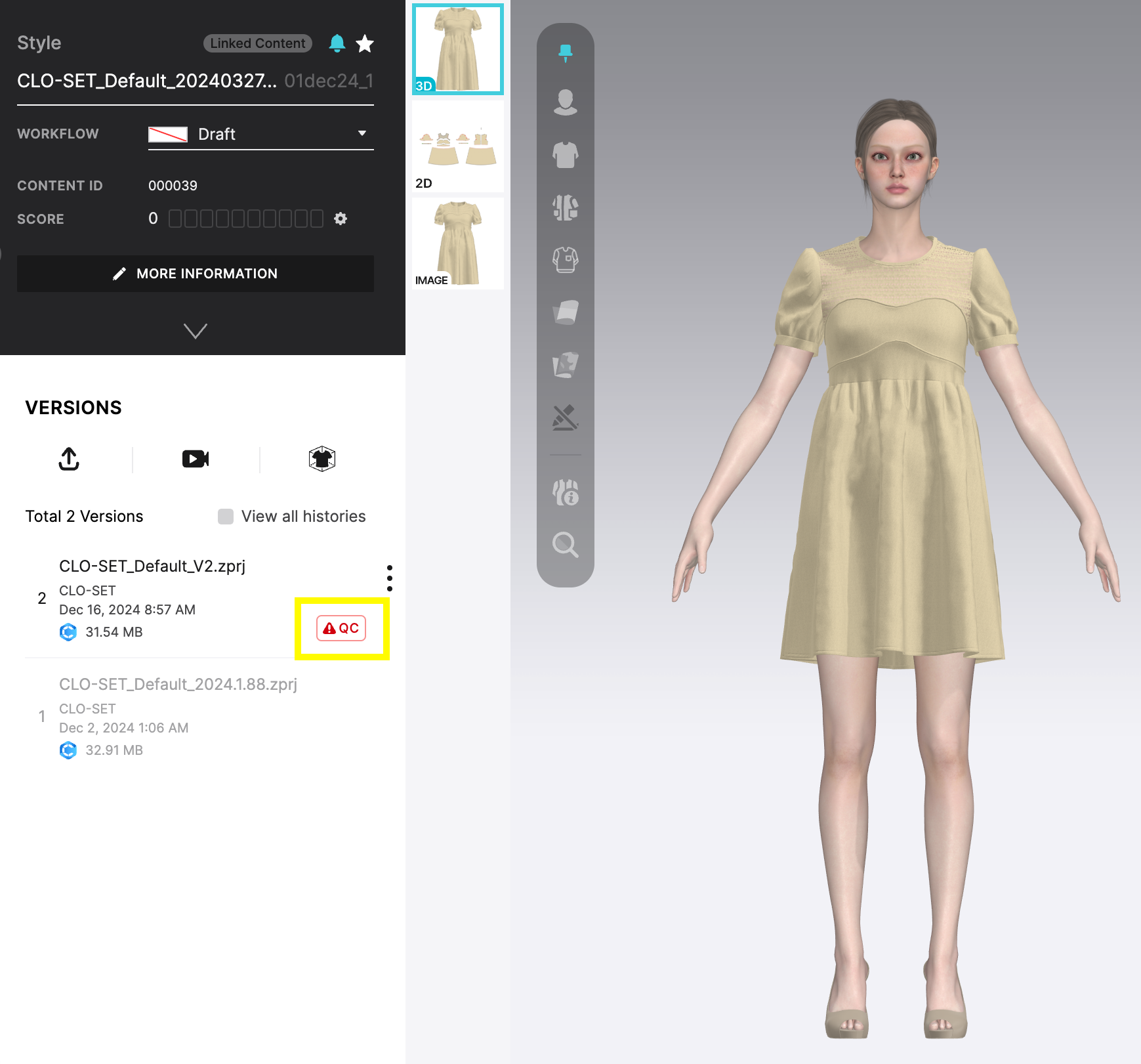Click the upload version icon
1141x1064 pixels.
68,459
